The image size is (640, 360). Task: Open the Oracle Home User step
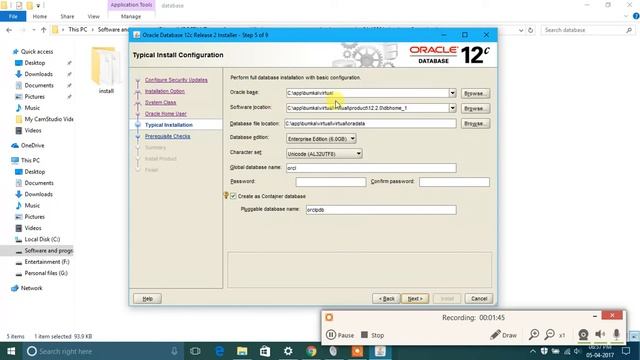point(165,114)
